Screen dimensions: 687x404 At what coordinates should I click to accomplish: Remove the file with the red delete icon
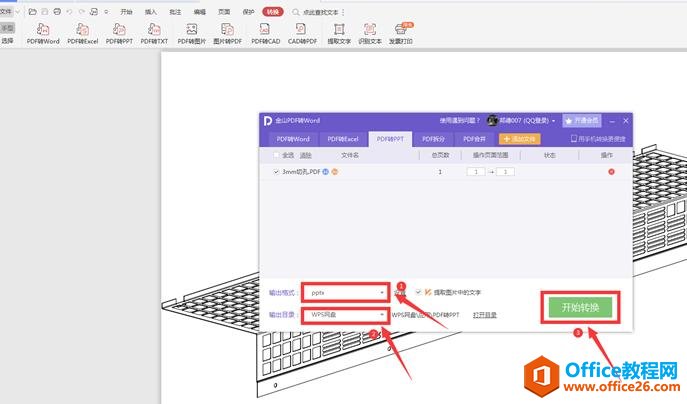(611, 172)
